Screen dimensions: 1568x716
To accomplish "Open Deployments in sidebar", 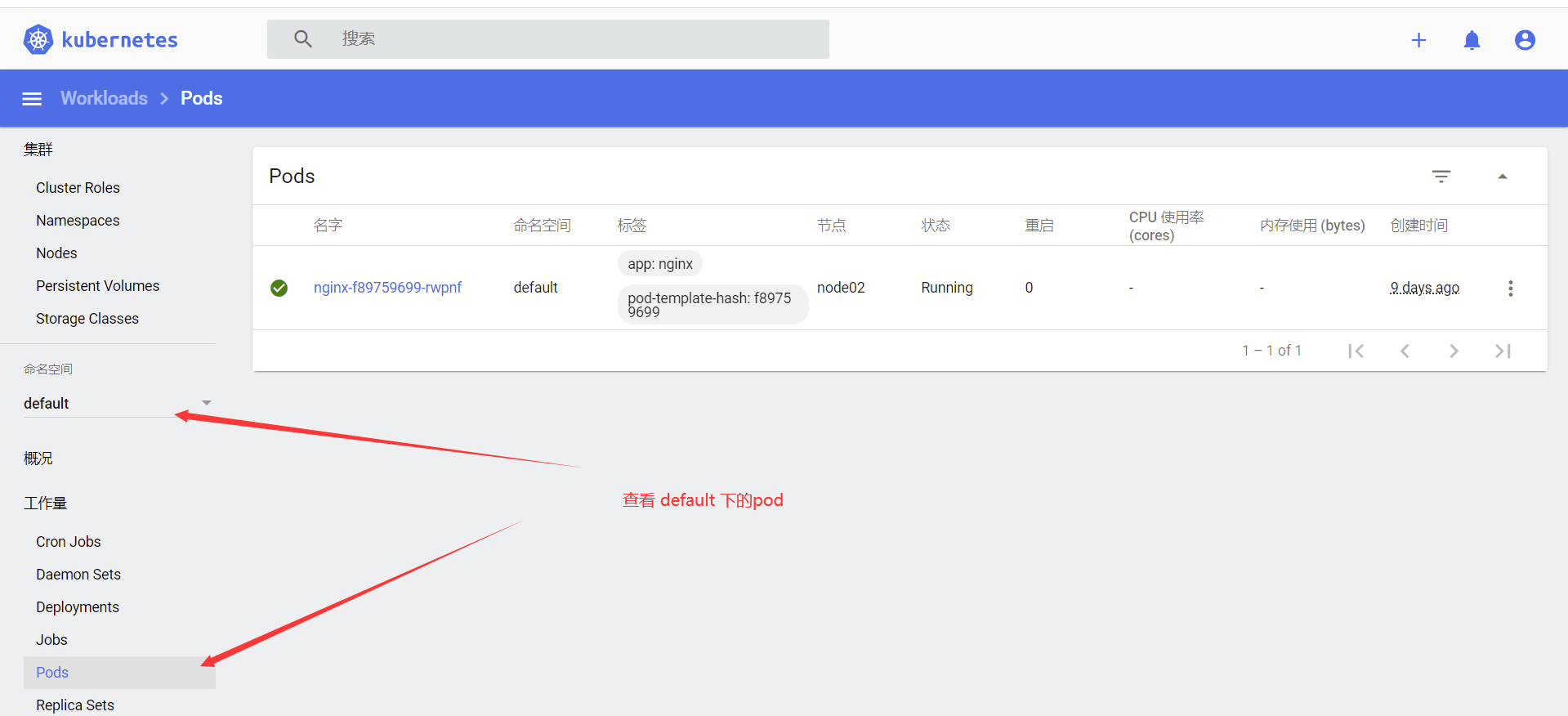I will [x=78, y=607].
